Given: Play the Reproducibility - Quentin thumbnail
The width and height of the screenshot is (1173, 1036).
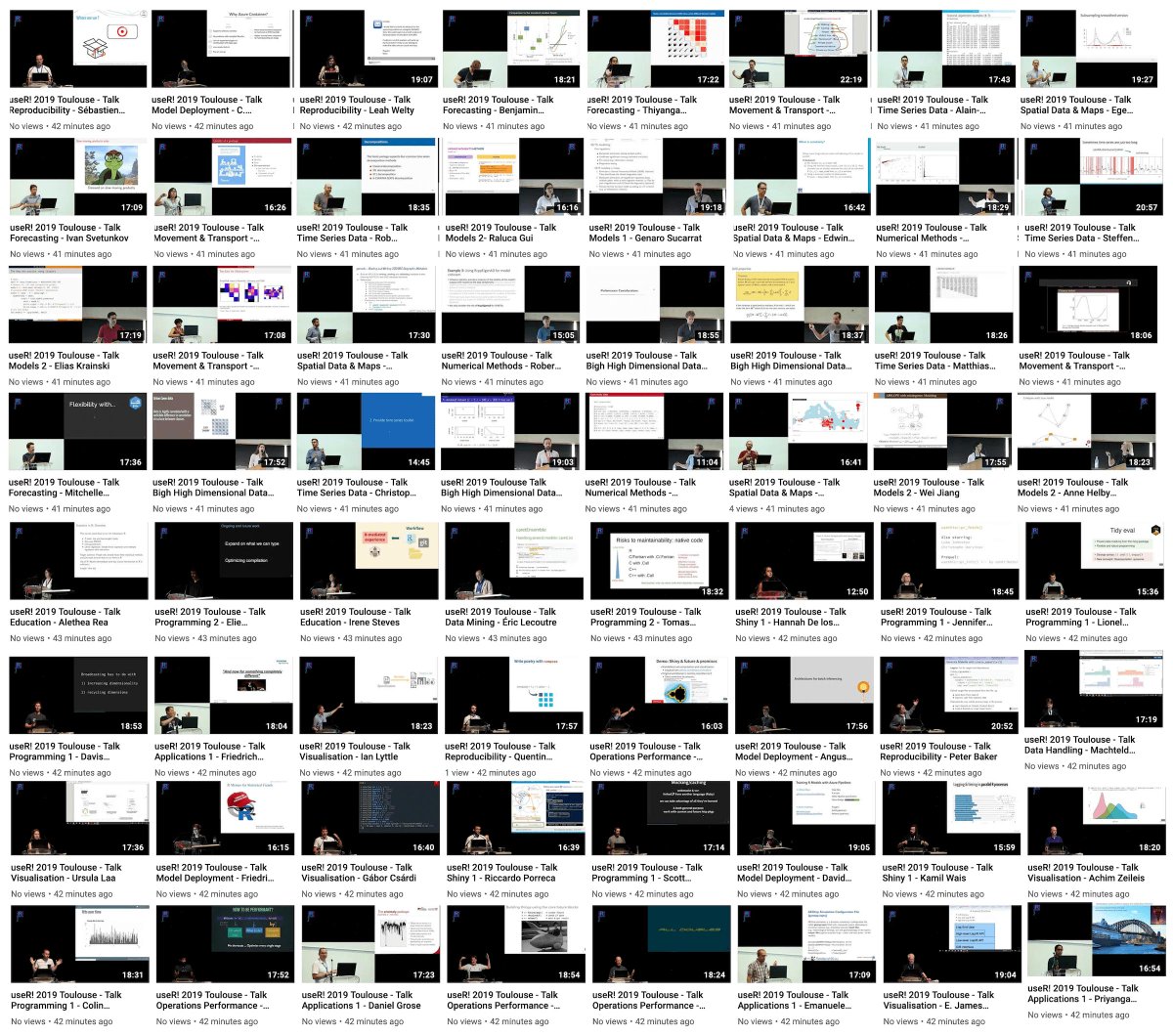Looking at the screenshot, I should pos(514,695).
